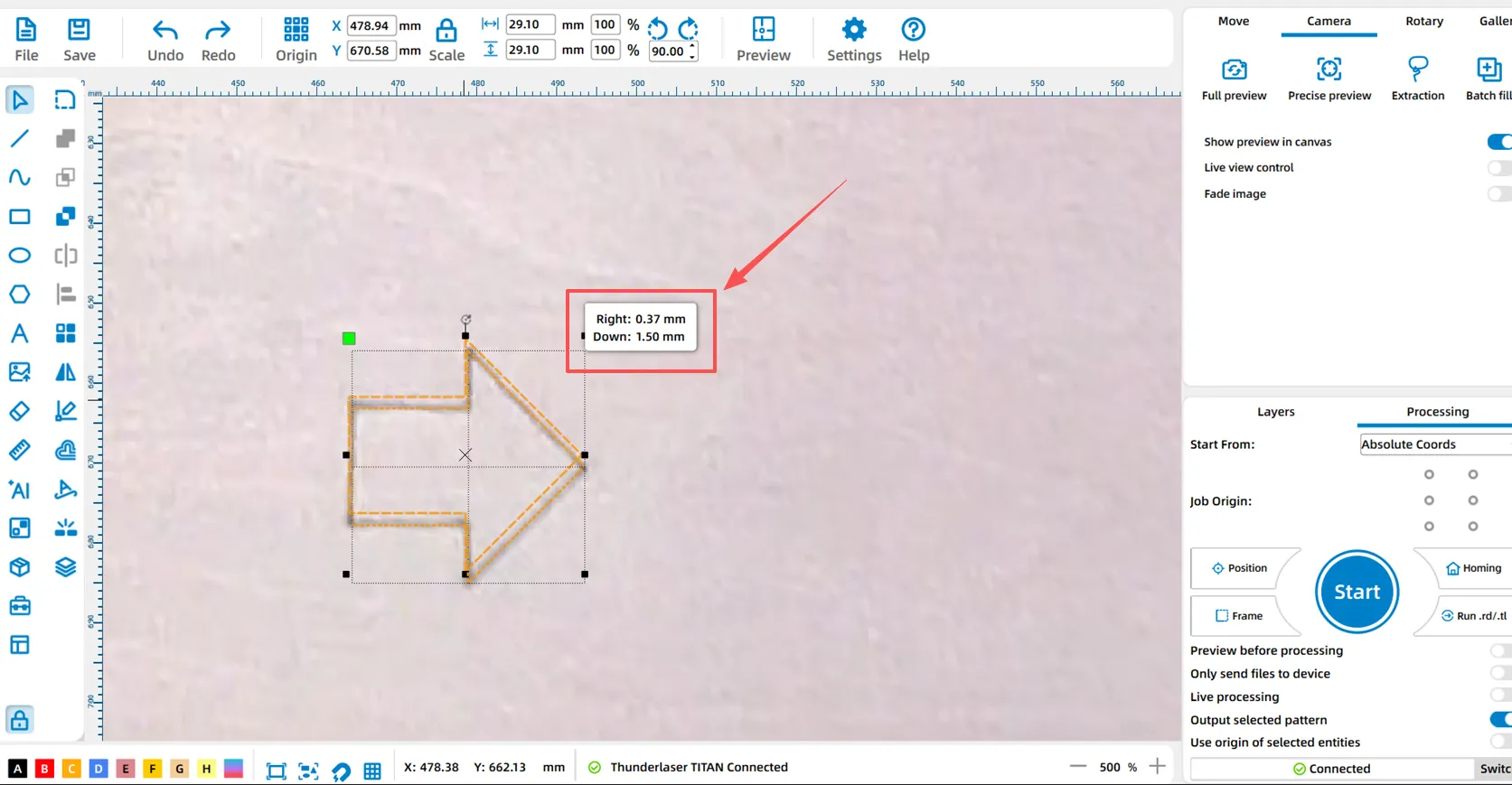Select the Ellipse tool
Image resolution: width=1512 pixels, height=785 pixels.
[x=19, y=256]
